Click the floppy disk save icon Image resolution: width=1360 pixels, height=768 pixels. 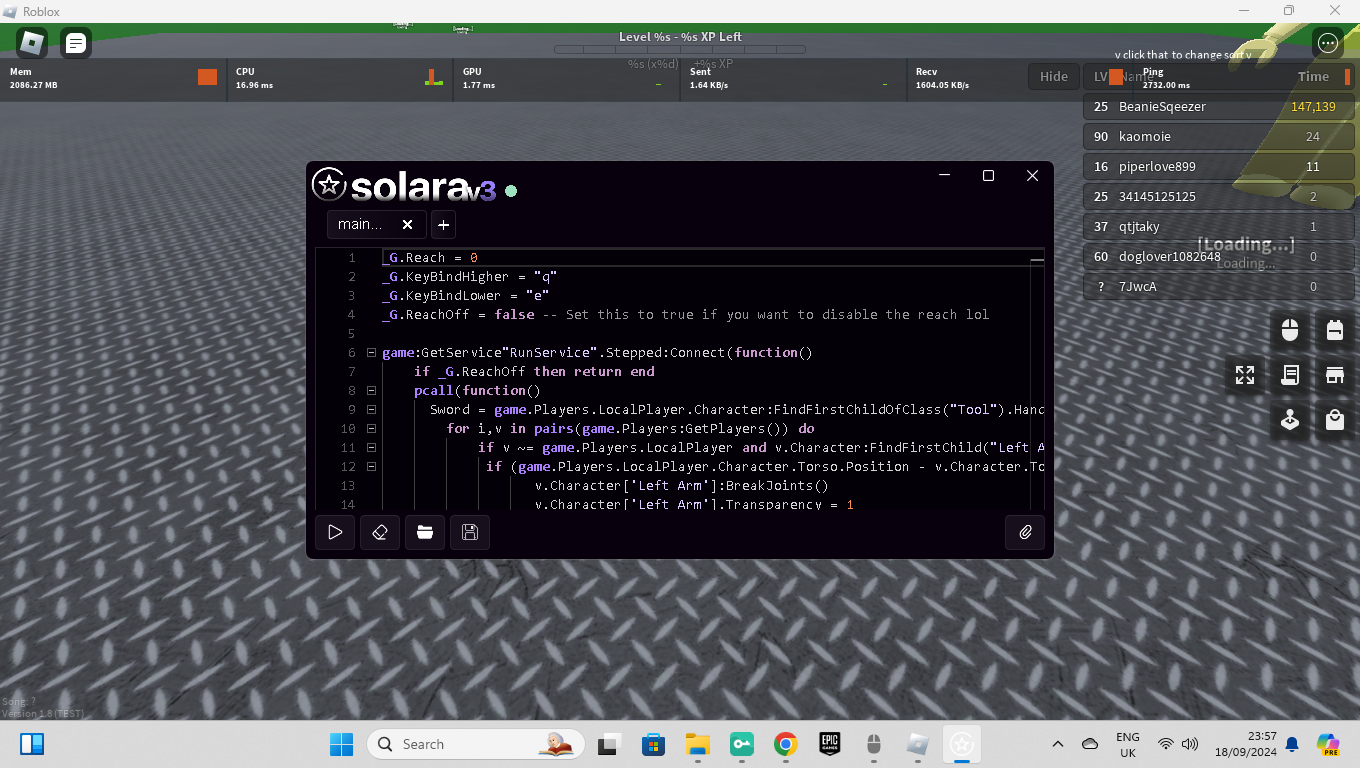pyautogui.click(x=470, y=533)
